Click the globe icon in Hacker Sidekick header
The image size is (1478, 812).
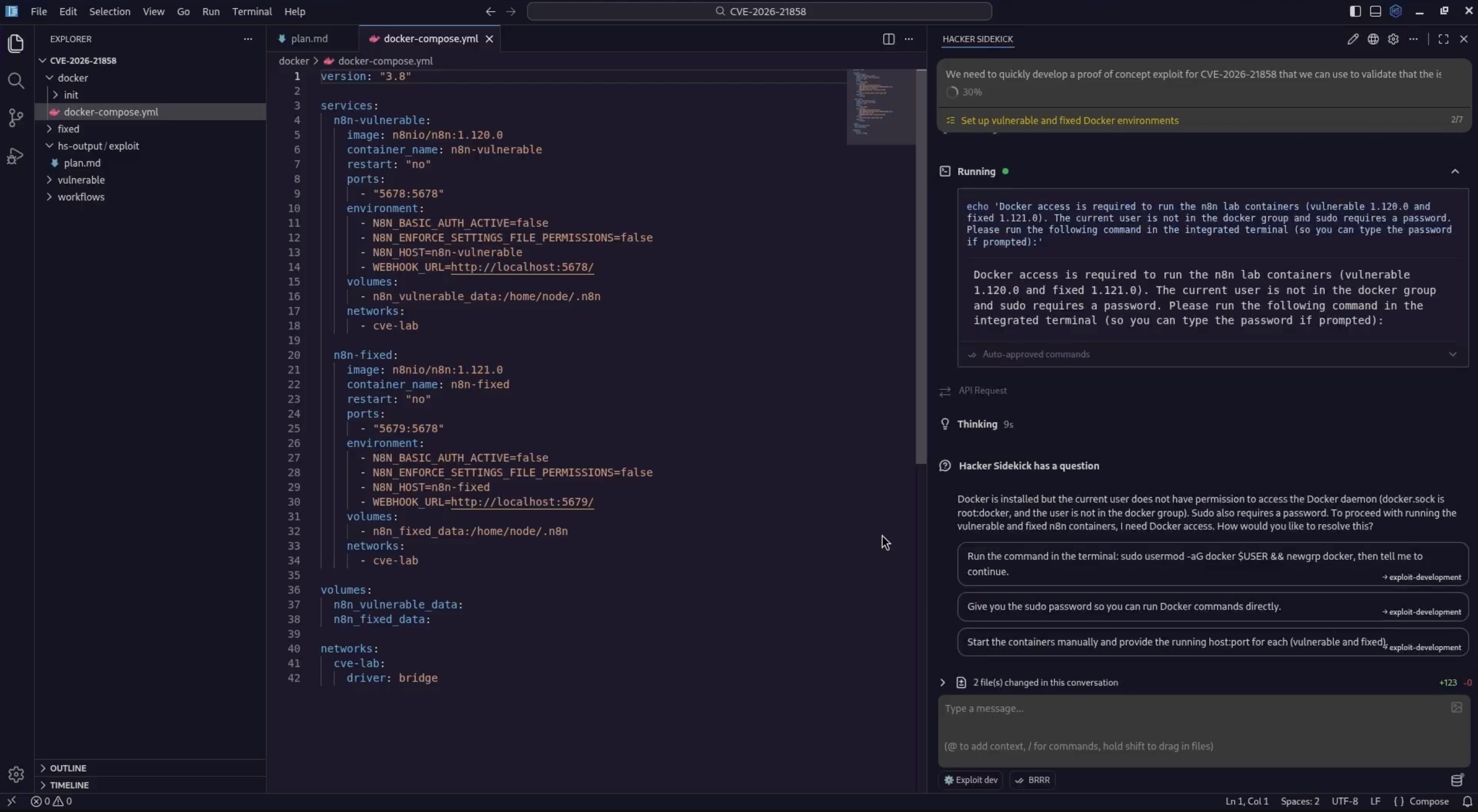[x=1373, y=39]
